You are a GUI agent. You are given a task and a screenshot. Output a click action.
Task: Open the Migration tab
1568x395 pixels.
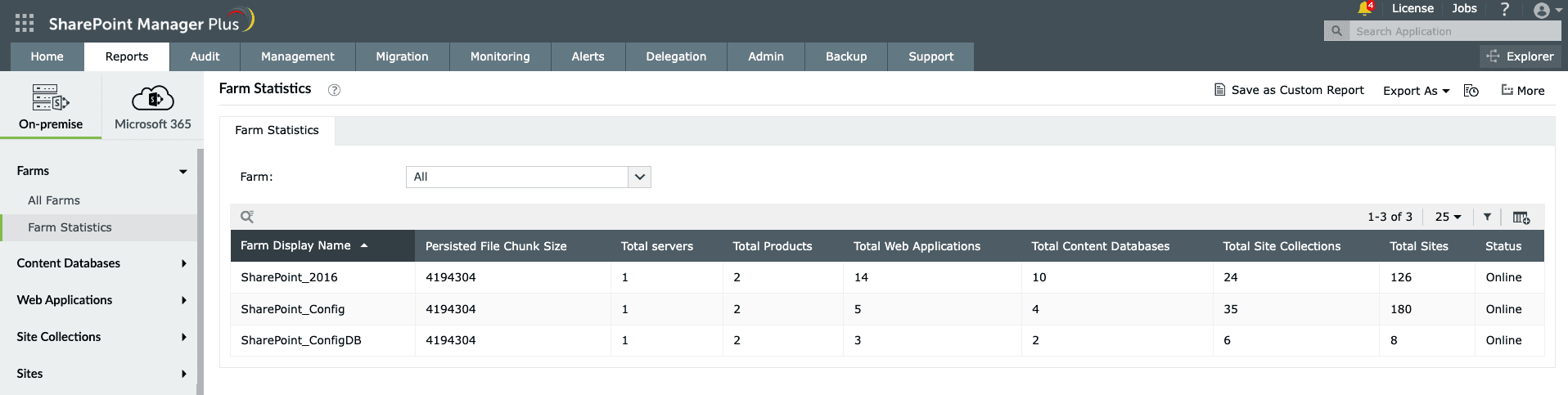click(x=402, y=56)
